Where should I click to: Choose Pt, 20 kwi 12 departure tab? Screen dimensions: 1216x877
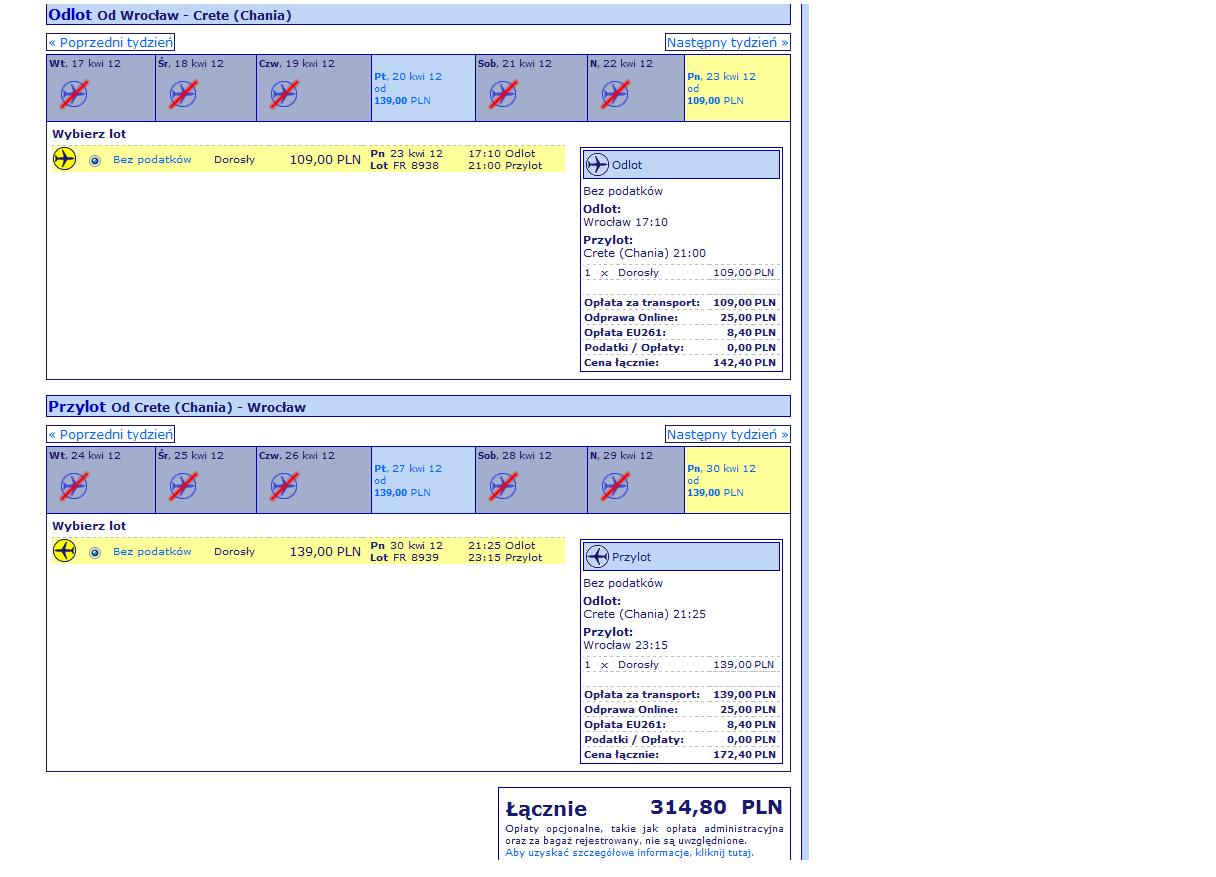click(x=423, y=88)
